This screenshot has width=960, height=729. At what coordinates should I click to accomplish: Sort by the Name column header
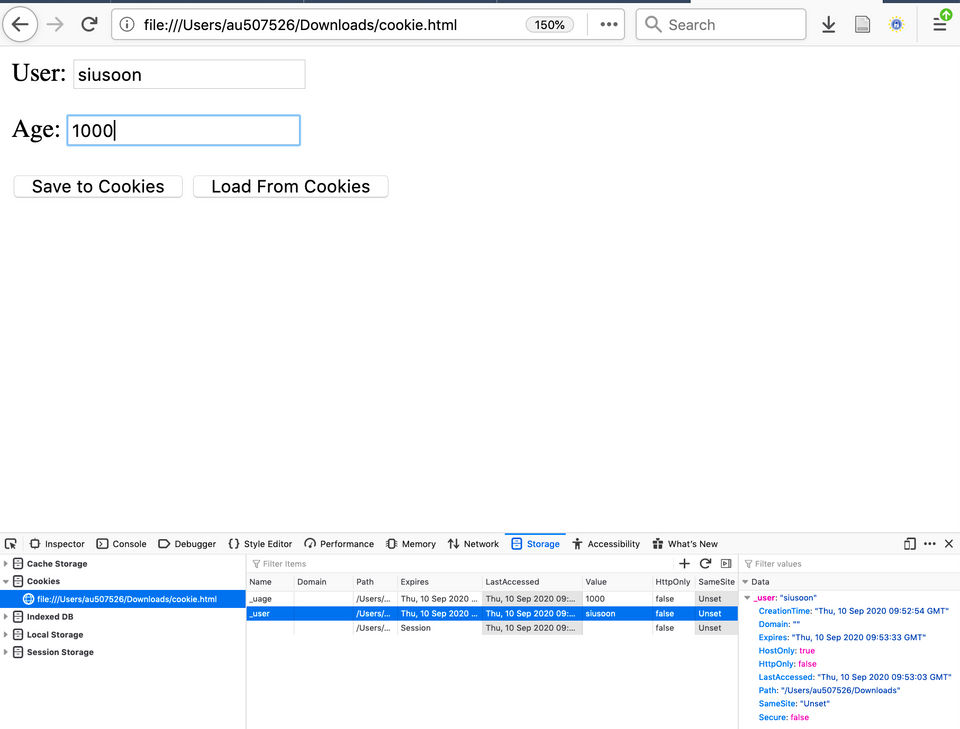tap(270, 581)
